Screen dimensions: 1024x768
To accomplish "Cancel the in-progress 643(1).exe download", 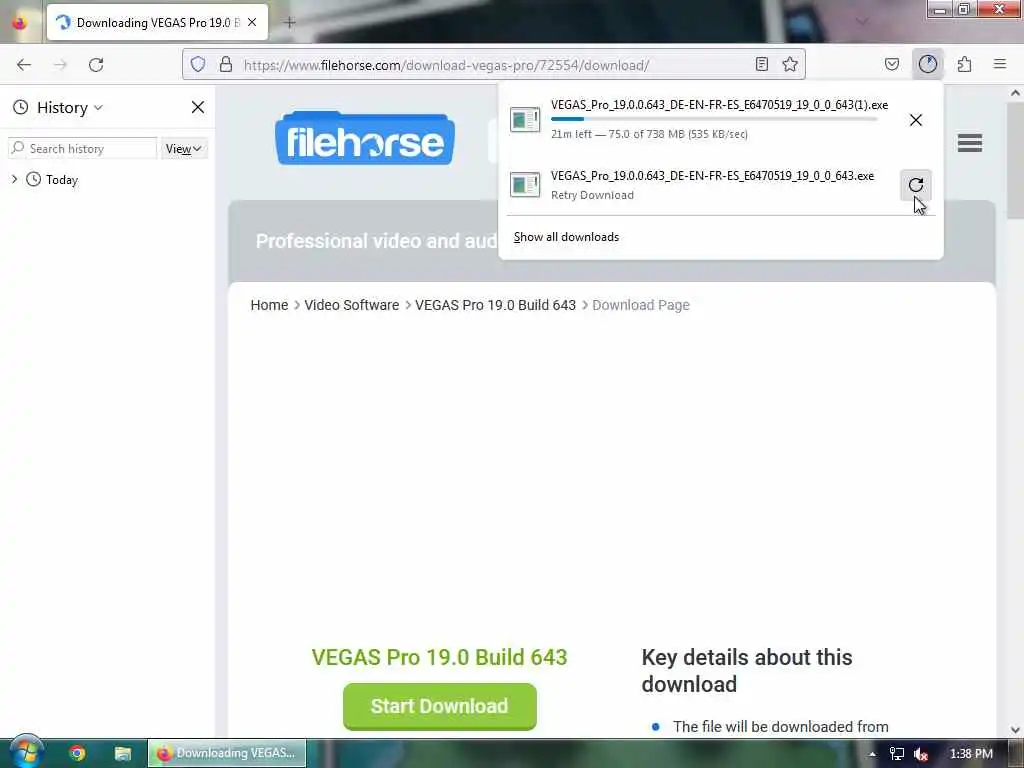I will point(916,120).
